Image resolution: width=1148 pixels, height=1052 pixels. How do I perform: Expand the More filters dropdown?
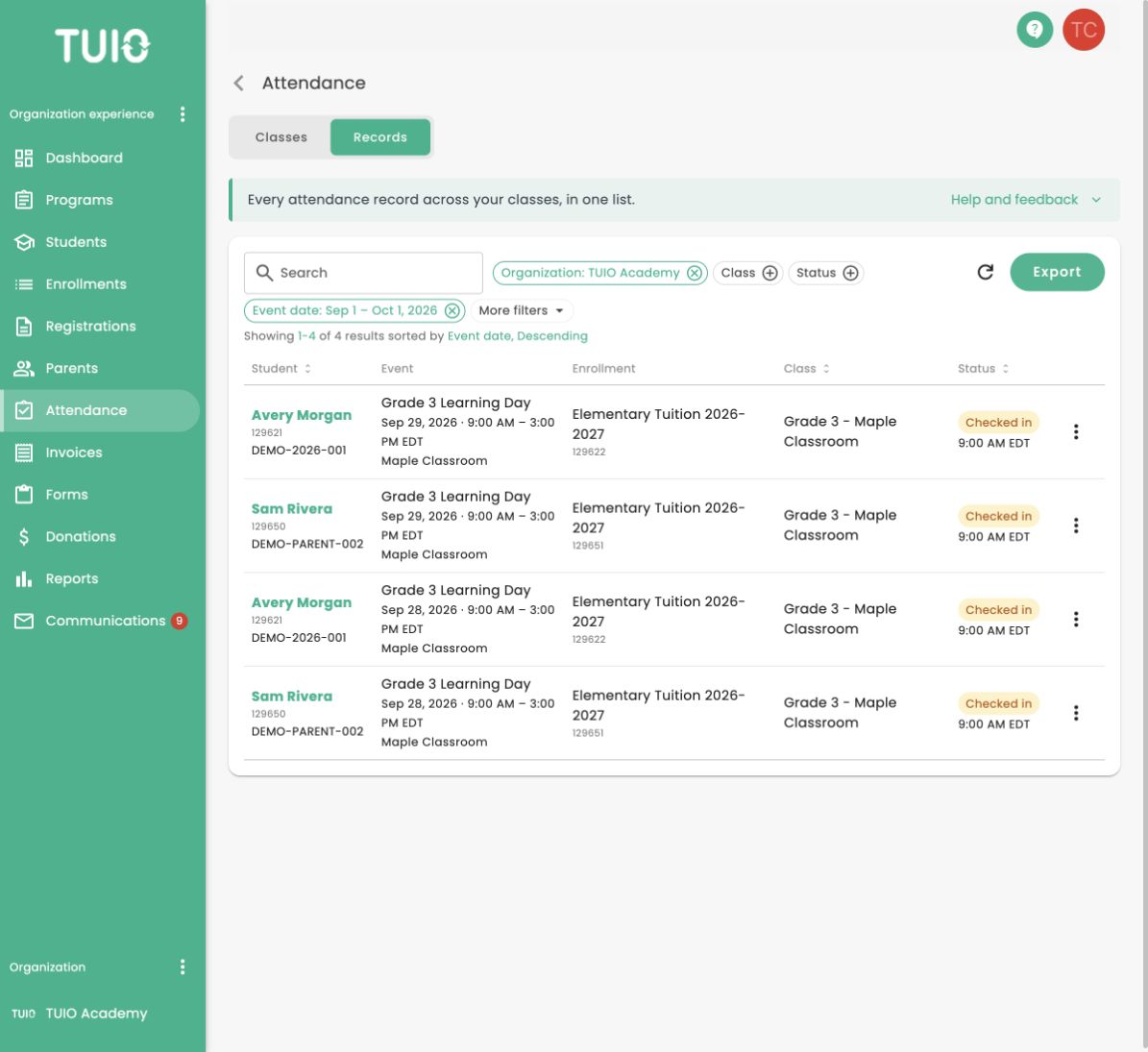522,310
